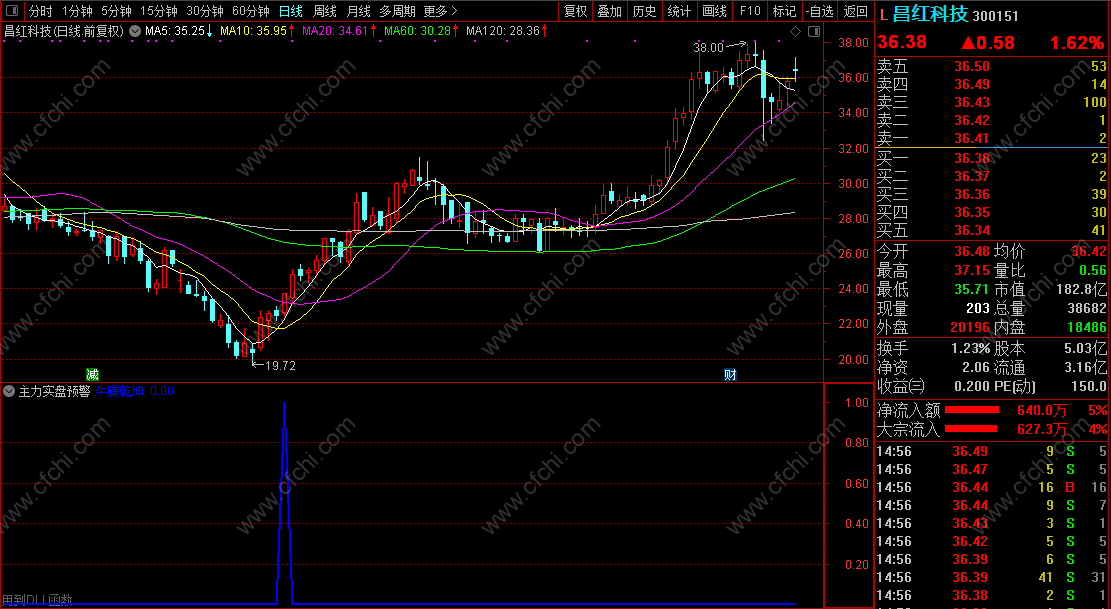This screenshot has height=609, width=1111.
Task: Click the current price 36.38 header
Action: 902,42
